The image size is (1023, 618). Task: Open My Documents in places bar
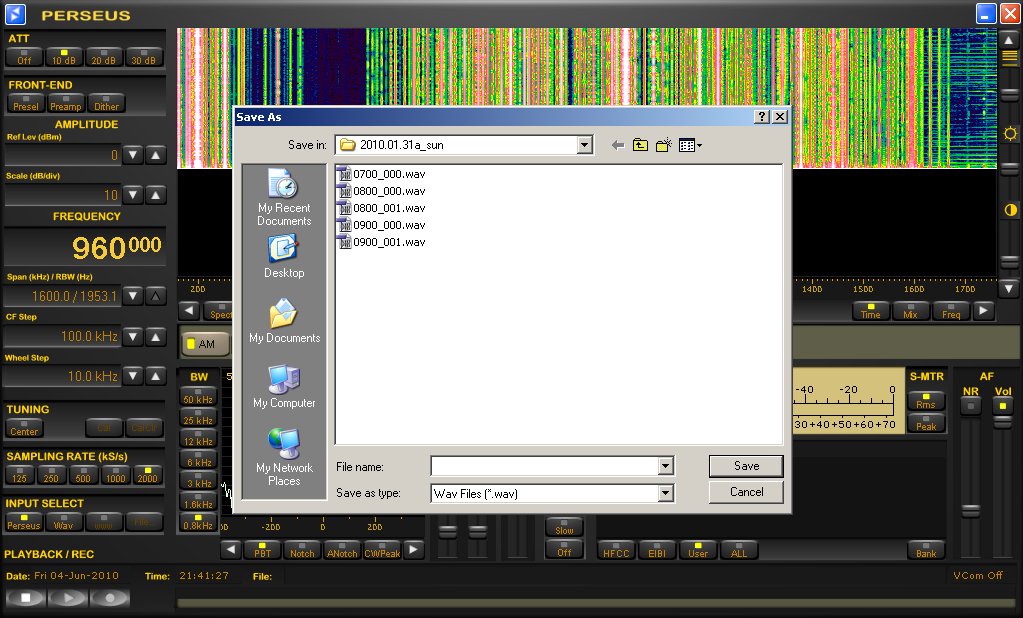[284, 321]
